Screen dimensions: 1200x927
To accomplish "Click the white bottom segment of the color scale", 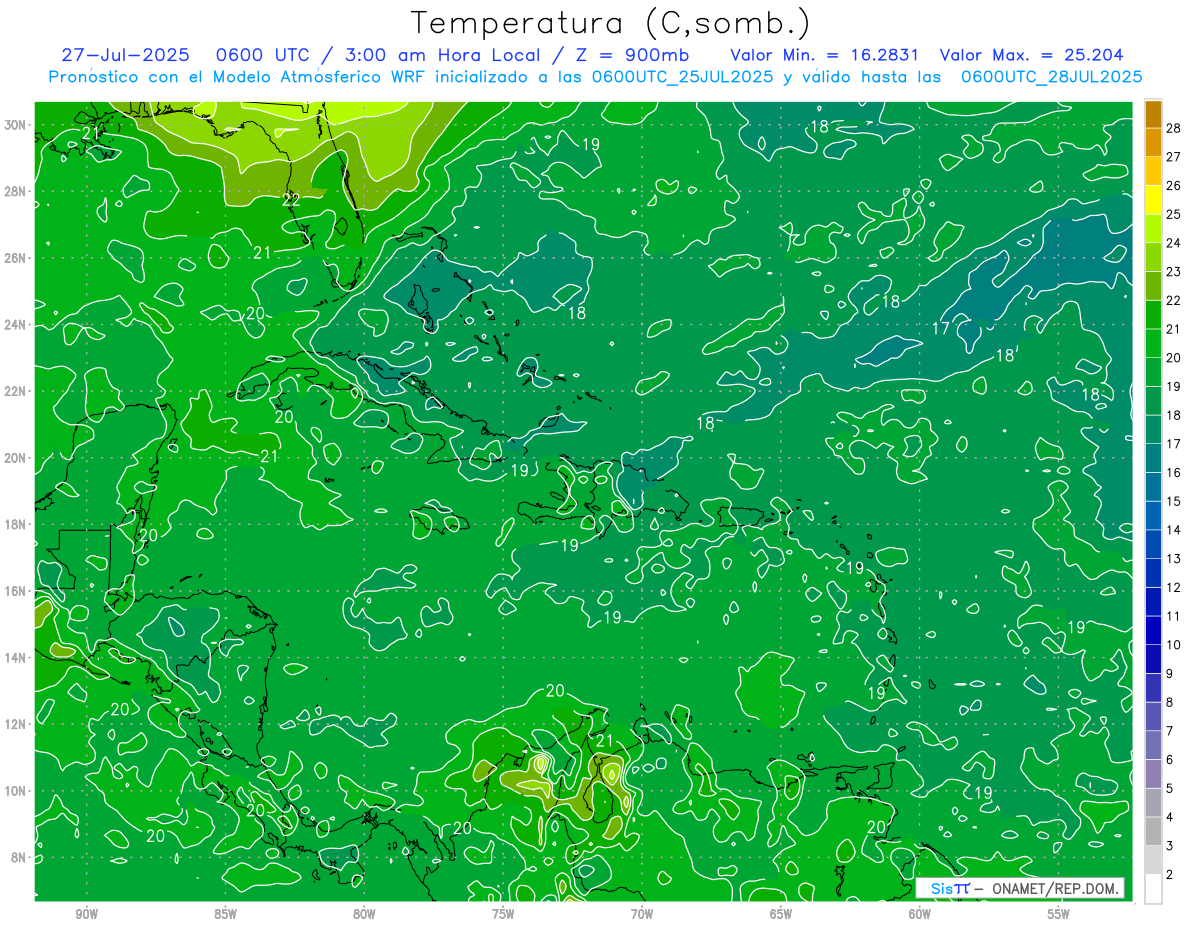I will [x=1153, y=889].
